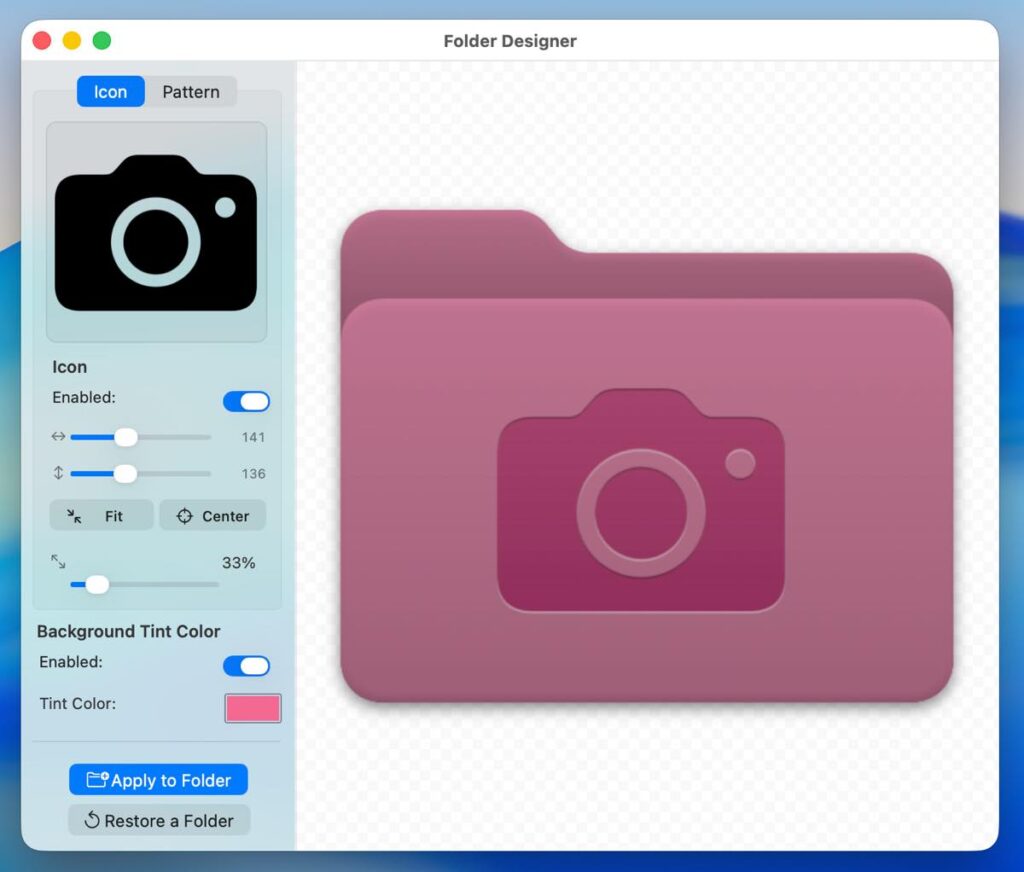Click the horizontal arrows icon beside width slider
Screen dimensions: 1024x872
coord(58,437)
